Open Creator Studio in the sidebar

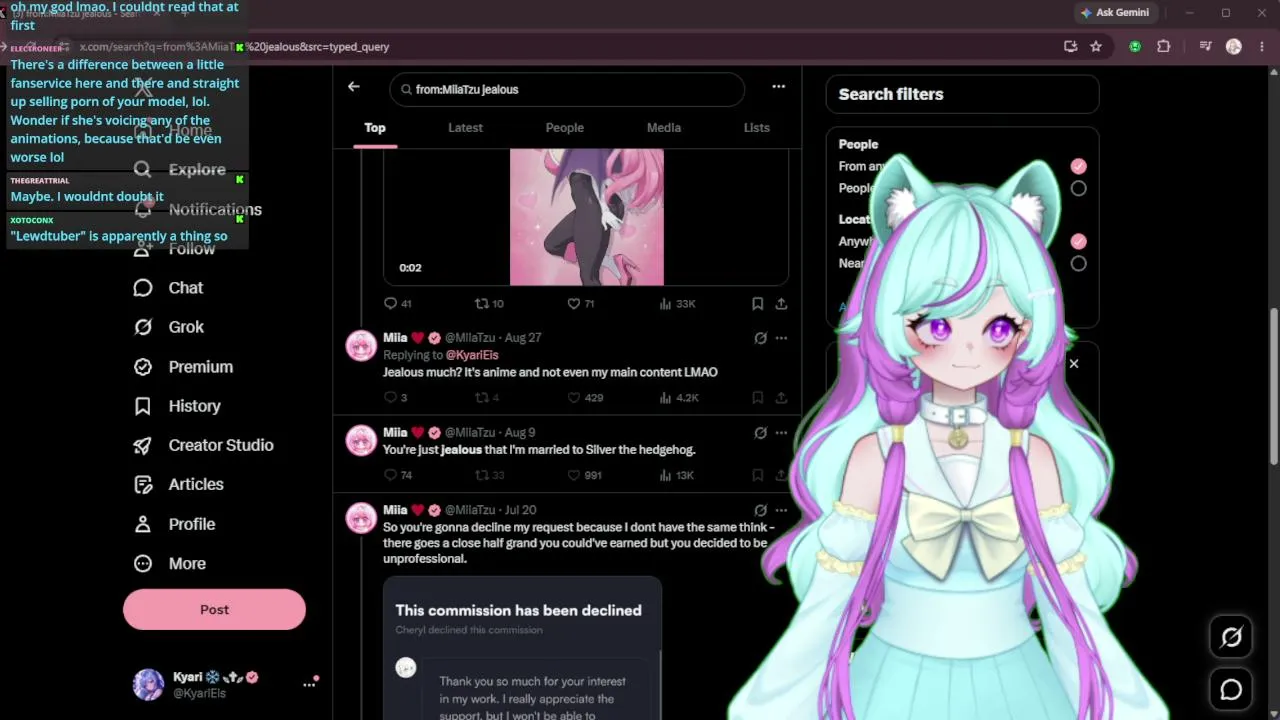204,445
